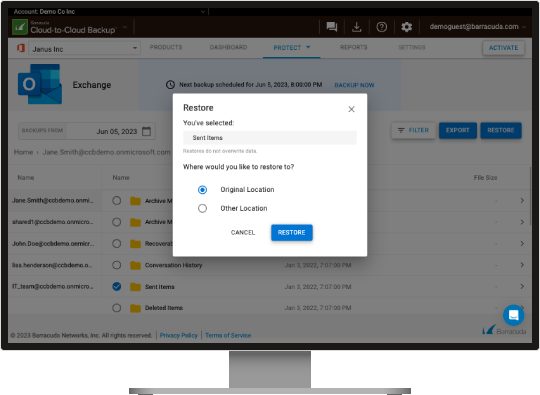Image resolution: width=540 pixels, height=395 pixels.
Task: Click the Backups From date field
Action: (86, 131)
